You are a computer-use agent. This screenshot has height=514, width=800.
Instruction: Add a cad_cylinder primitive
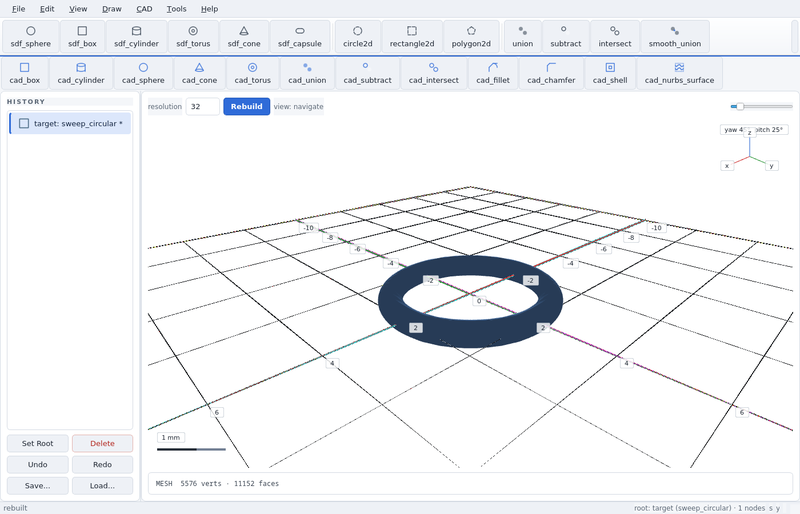(x=81, y=74)
